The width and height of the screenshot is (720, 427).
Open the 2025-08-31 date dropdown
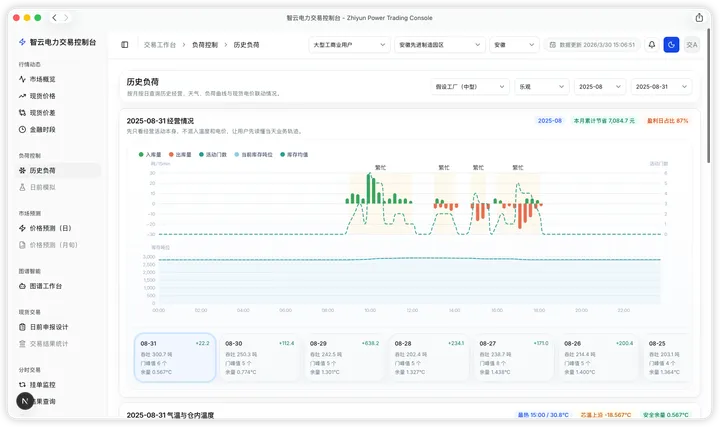pos(661,86)
